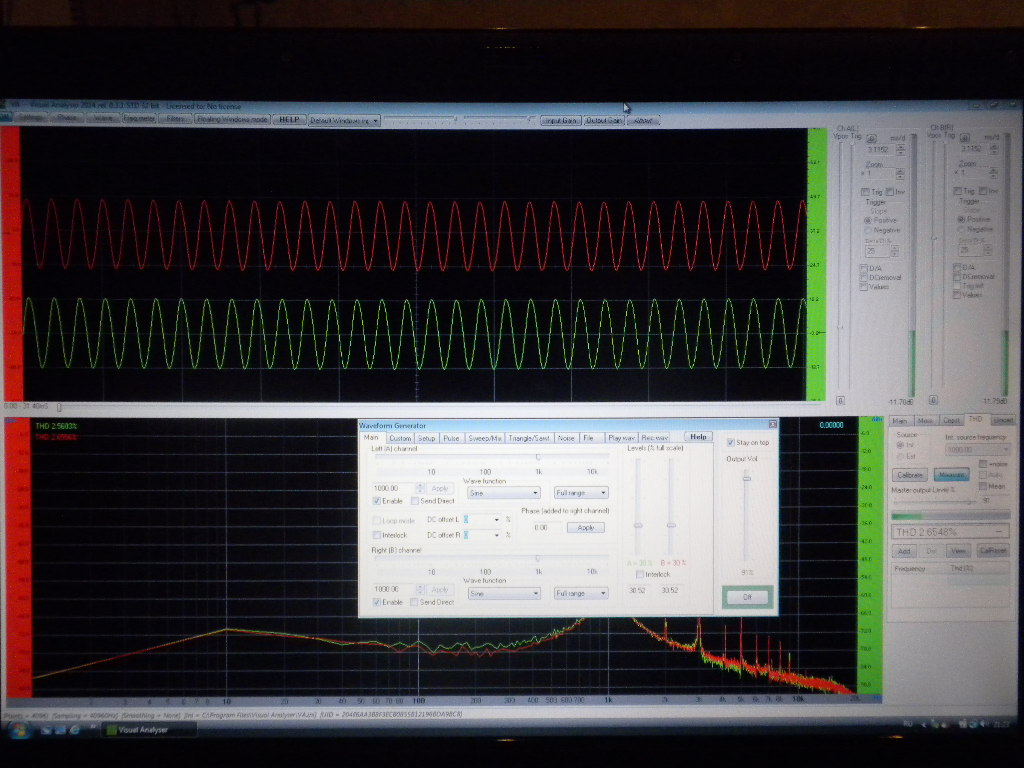The width and height of the screenshot is (1024, 768).
Task: Click the Windows Start orb
Action: coord(17,729)
